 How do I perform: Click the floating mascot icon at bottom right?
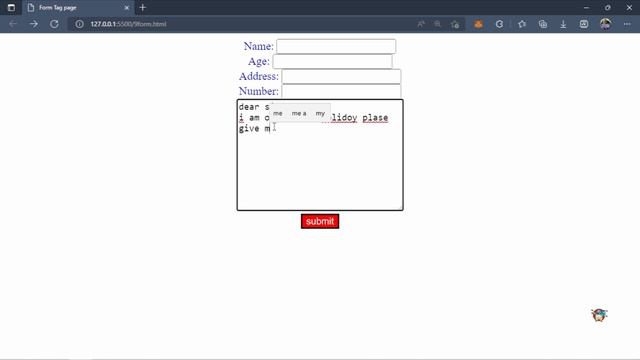599,315
